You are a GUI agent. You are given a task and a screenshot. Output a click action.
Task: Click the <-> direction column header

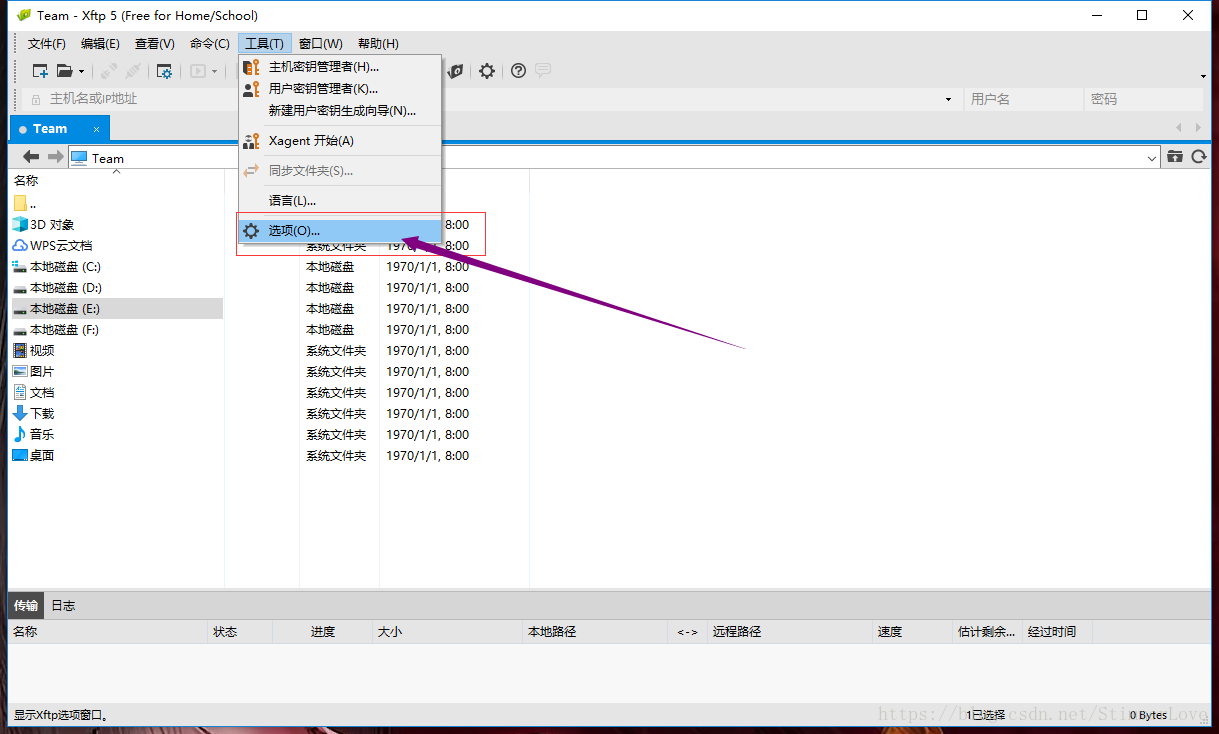(687, 632)
